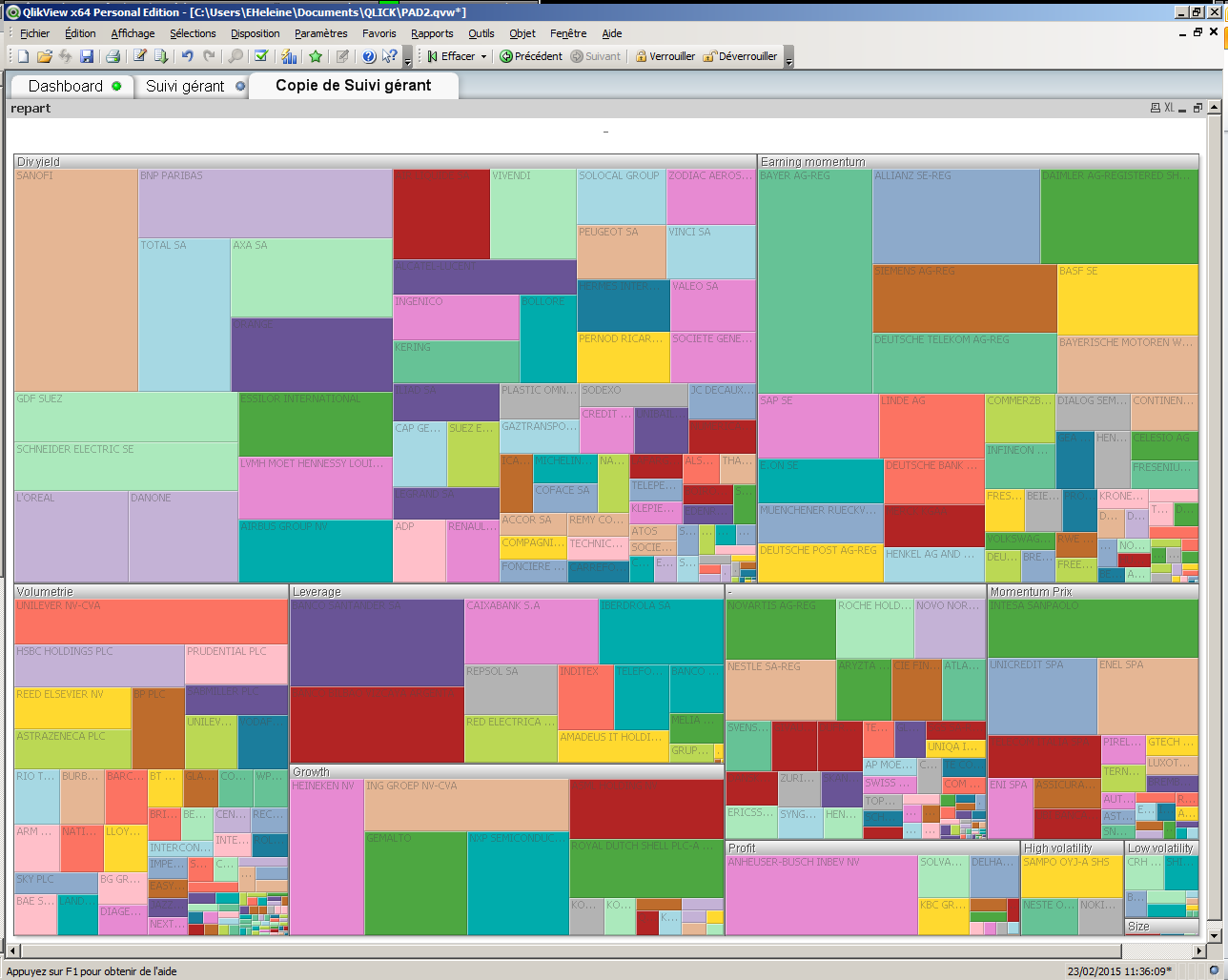This screenshot has width=1228, height=980.
Task: Open the Paramètres menu
Action: pyautogui.click(x=321, y=33)
